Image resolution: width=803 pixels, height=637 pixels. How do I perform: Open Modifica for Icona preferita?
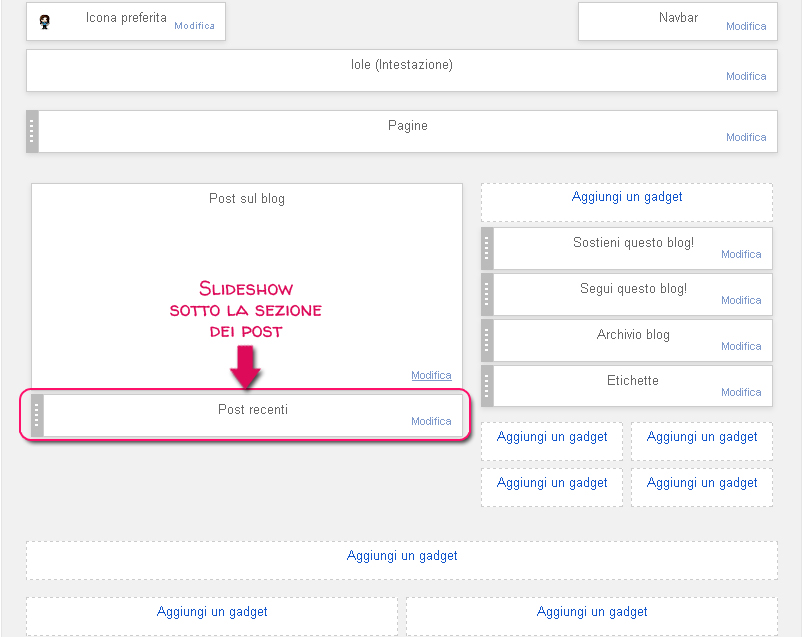[x=194, y=26]
